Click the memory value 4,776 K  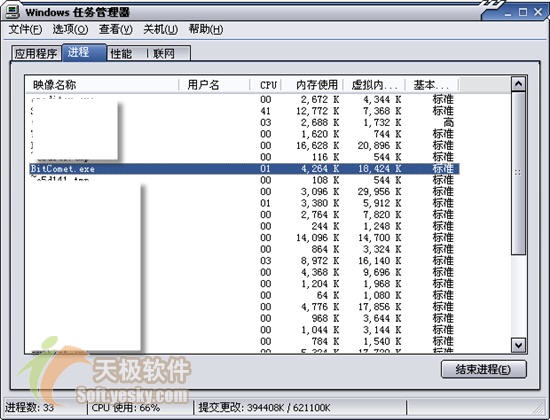coord(320,307)
